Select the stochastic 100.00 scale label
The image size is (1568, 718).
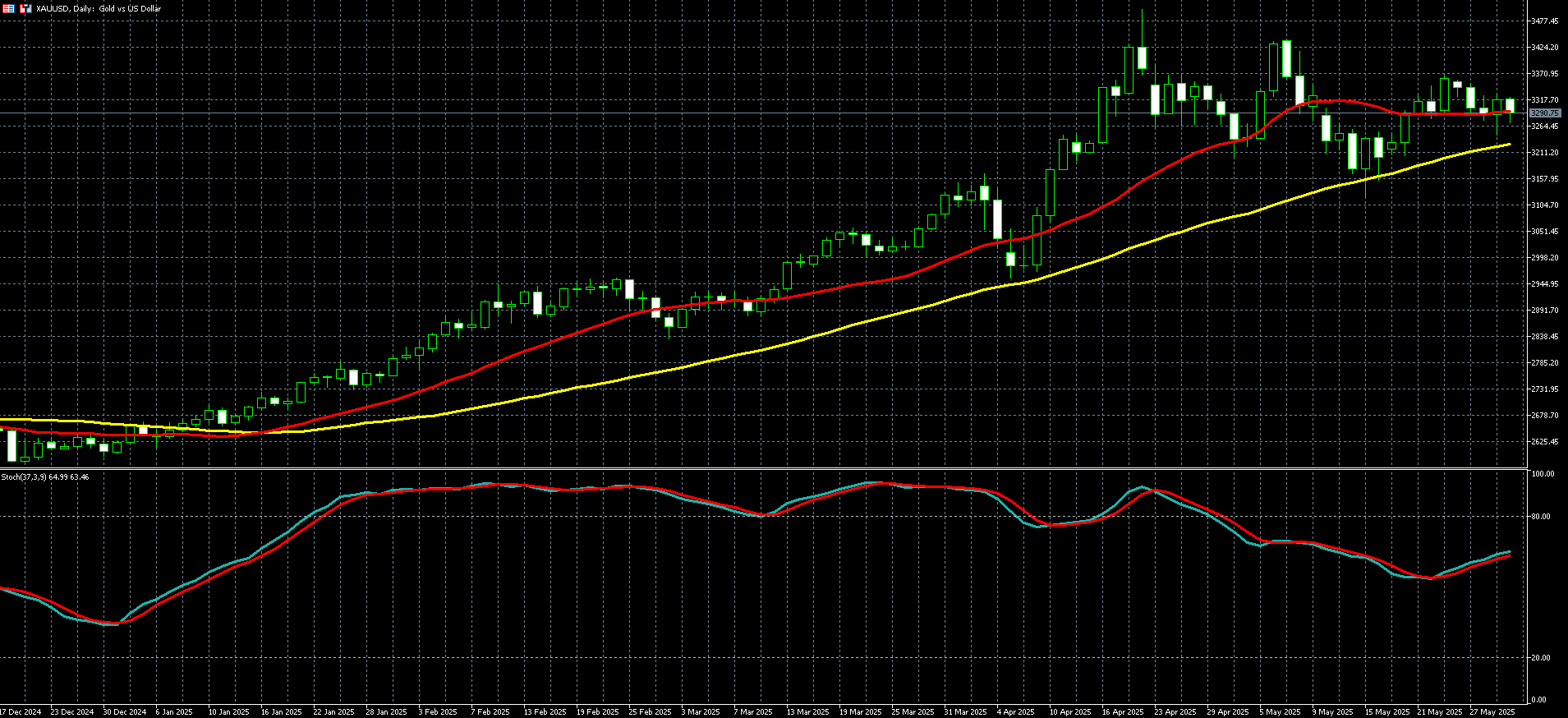pos(1543,474)
